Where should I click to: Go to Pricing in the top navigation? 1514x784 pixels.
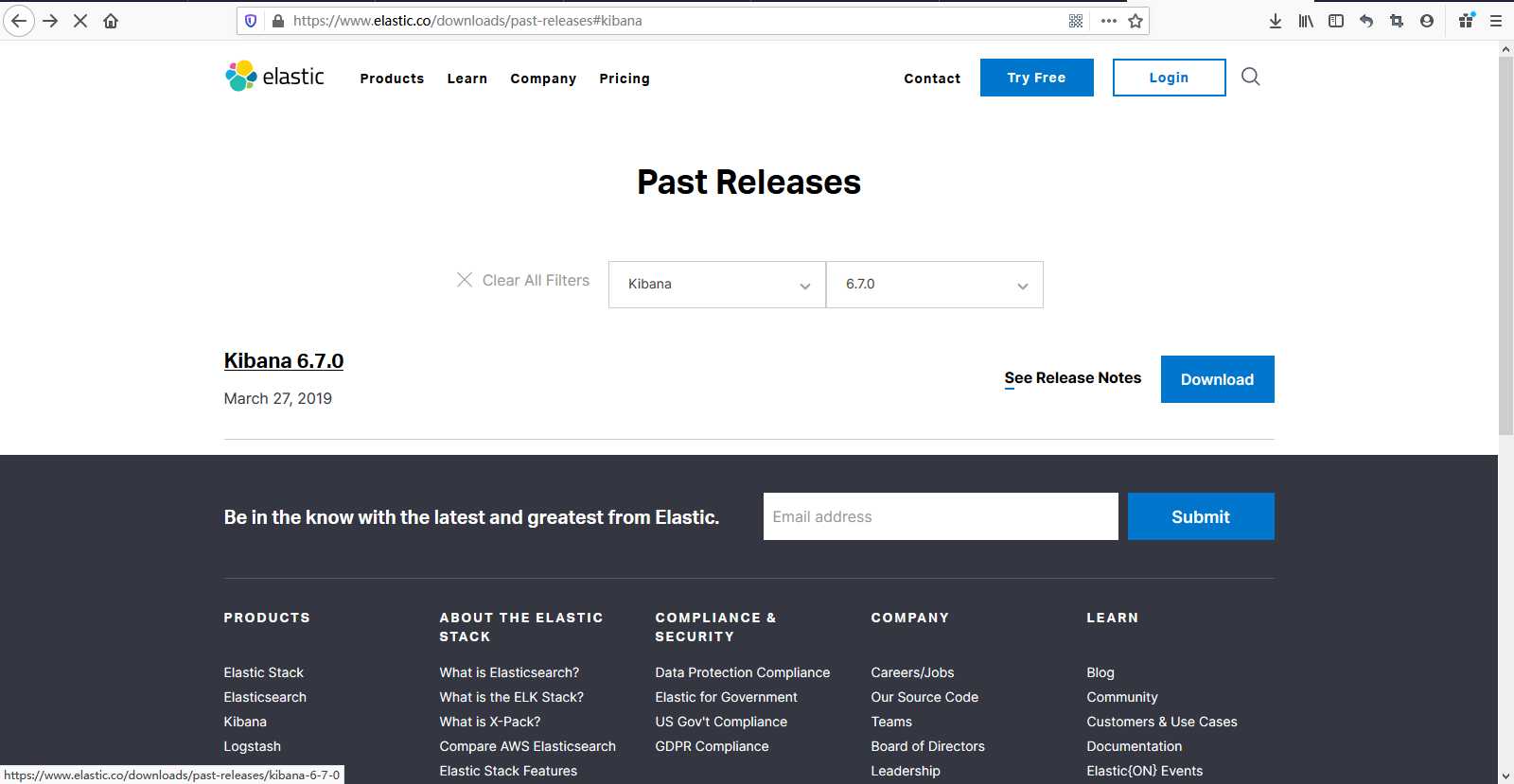[x=625, y=78]
